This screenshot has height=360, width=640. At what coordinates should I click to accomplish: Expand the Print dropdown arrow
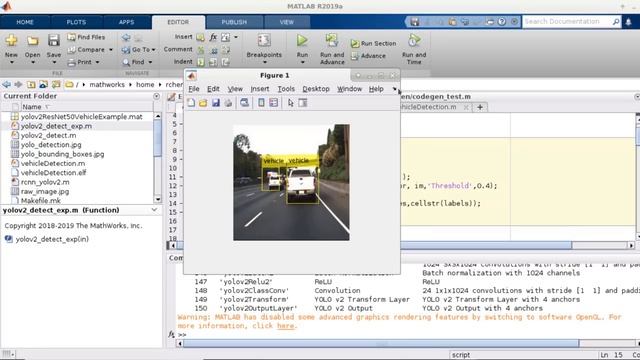point(97,62)
